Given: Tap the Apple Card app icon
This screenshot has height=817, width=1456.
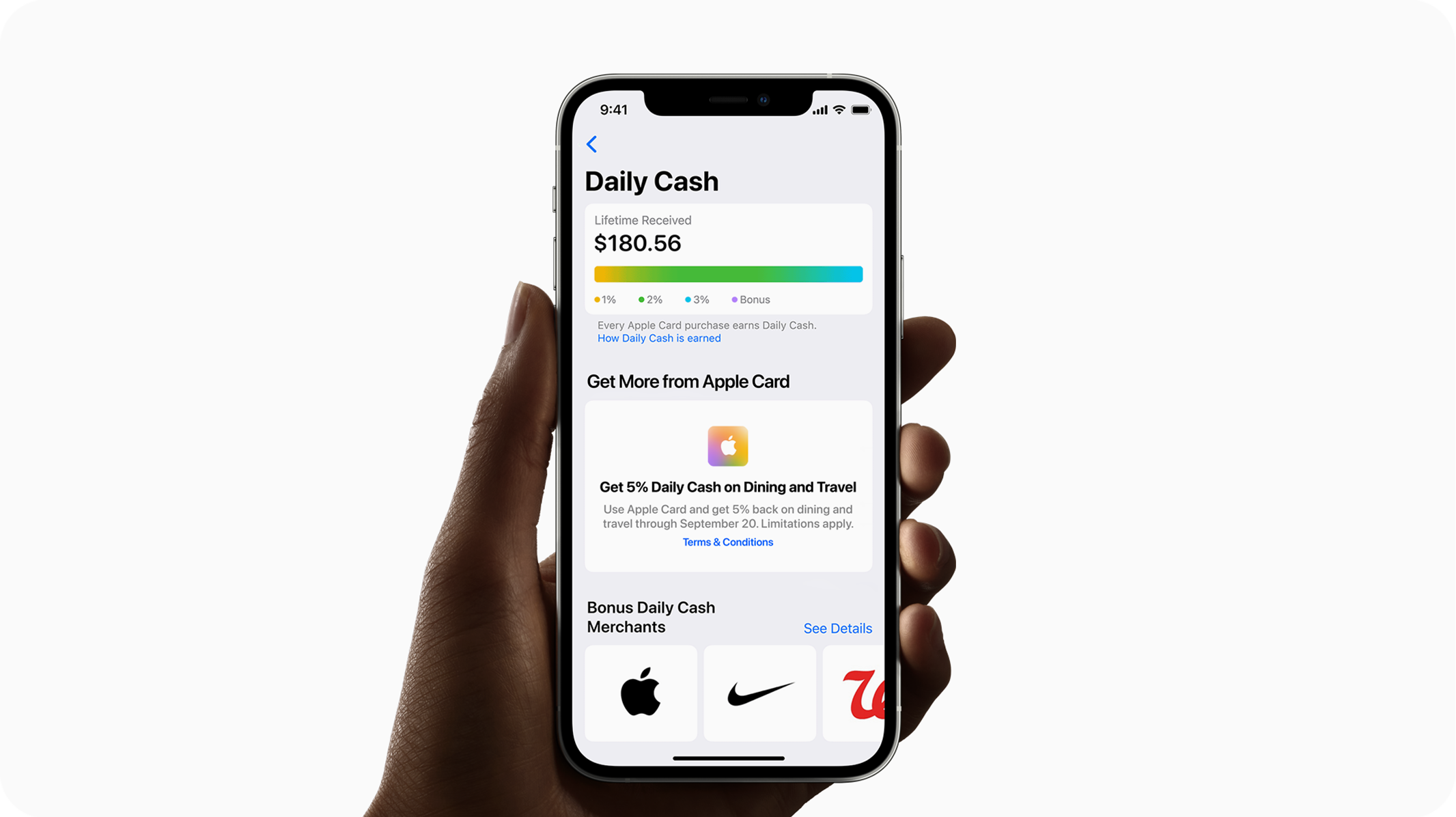Looking at the screenshot, I should click(x=728, y=446).
